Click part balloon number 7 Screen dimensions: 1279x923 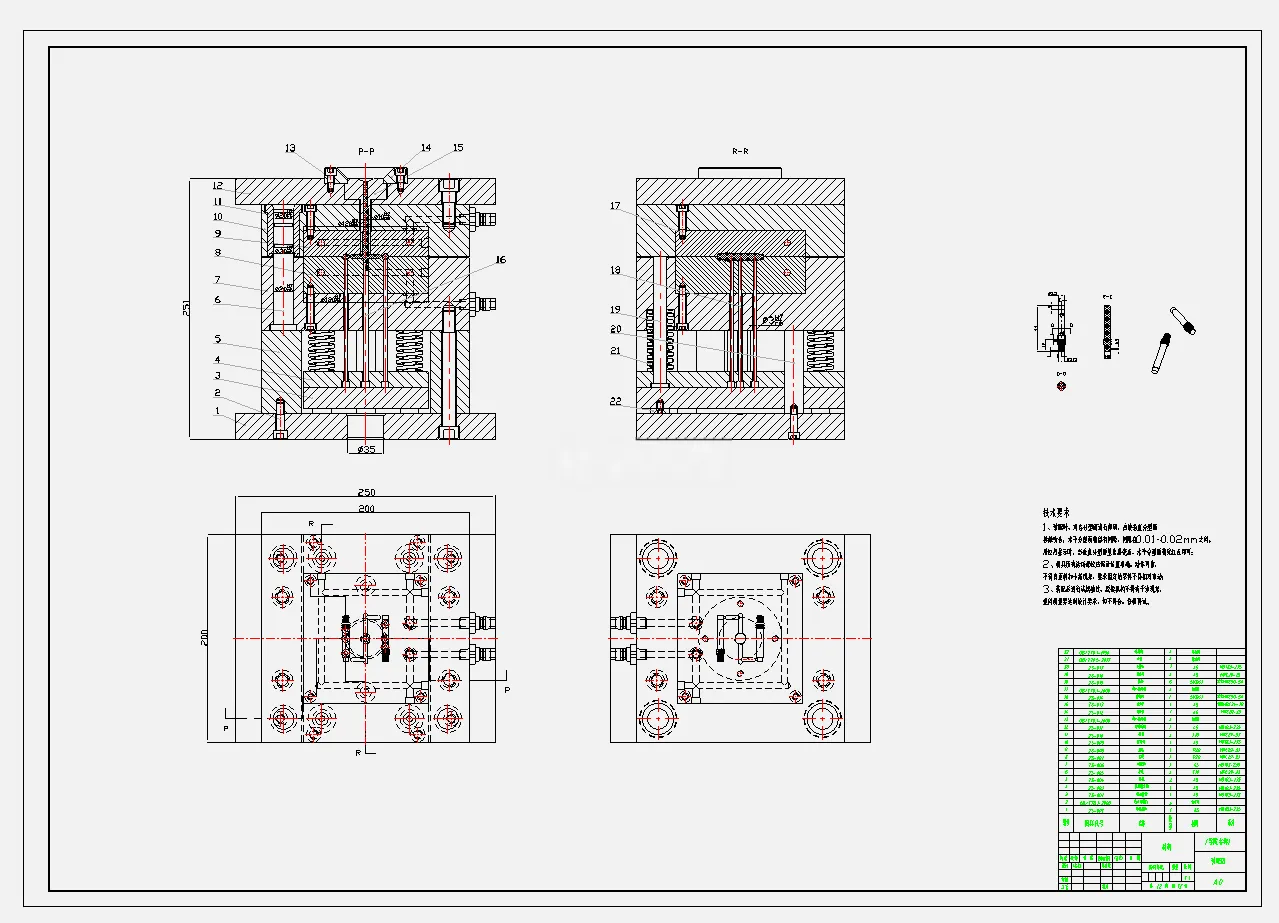[x=216, y=279]
